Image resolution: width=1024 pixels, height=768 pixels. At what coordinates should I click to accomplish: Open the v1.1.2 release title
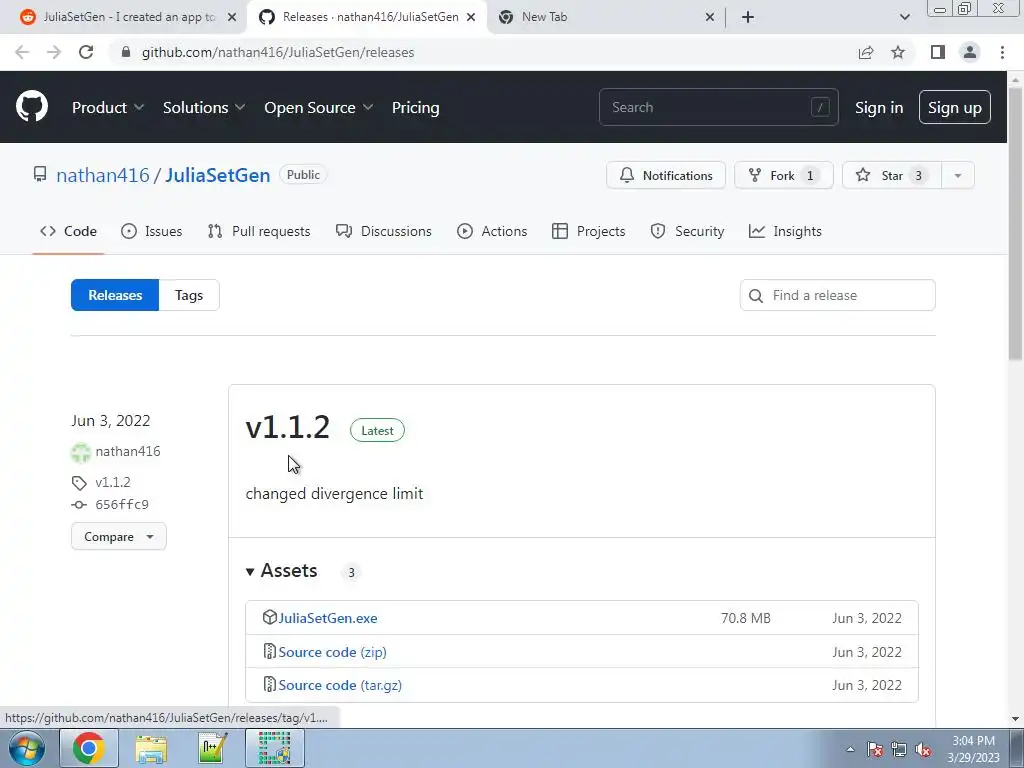pos(288,428)
